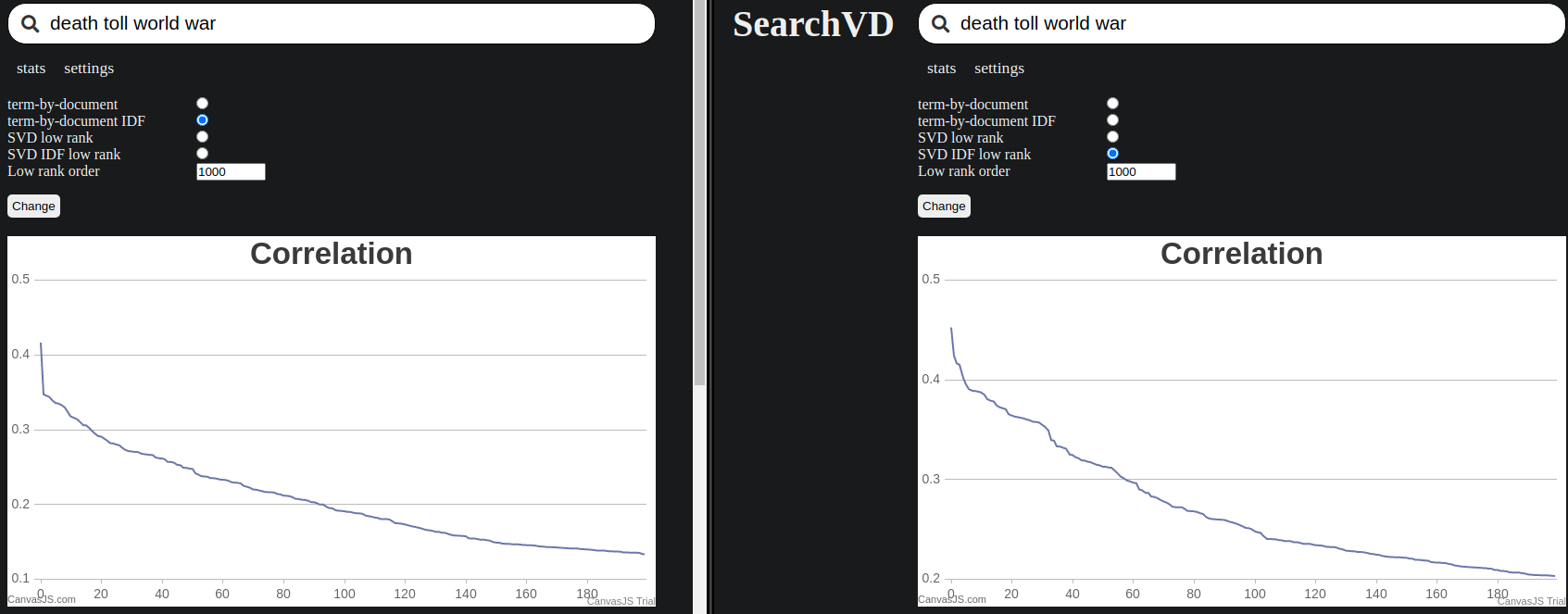The width and height of the screenshot is (1568, 614).
Task: Click the SearchVD logo title
Action: click(x=813, y=24)
